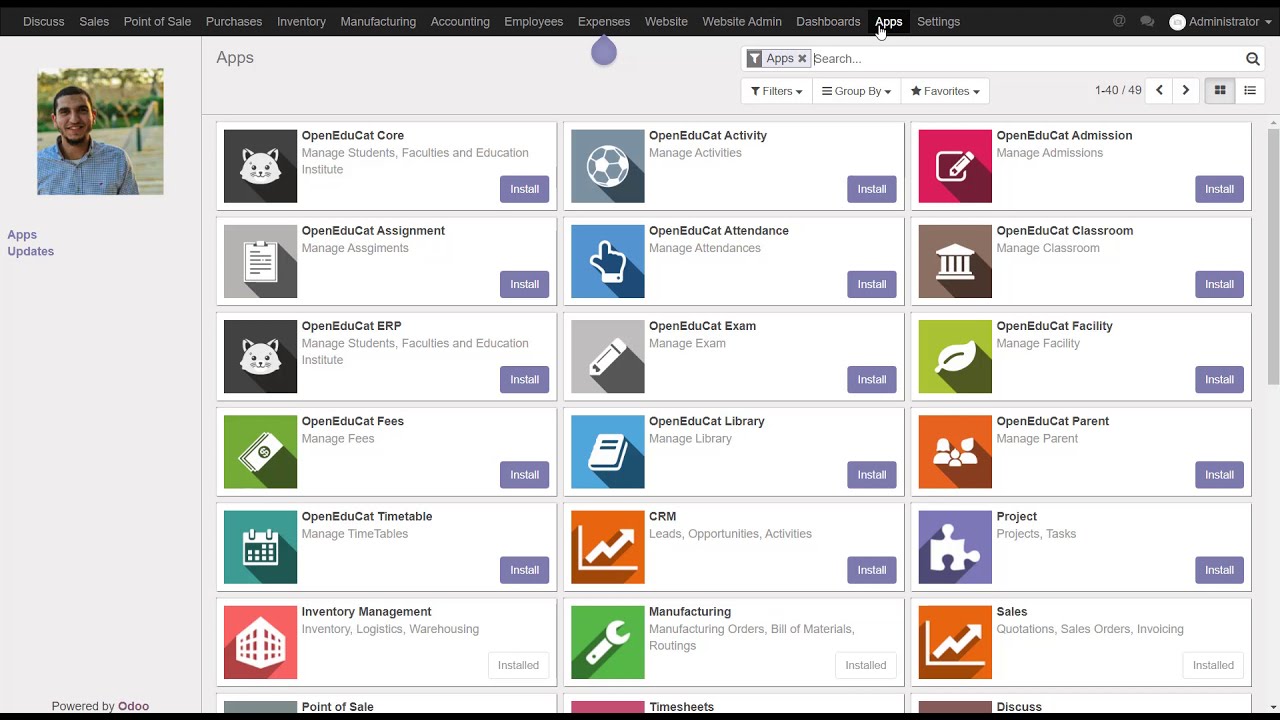Viewport: 1280px width, 720px height.
Task: Click the OpenEduCat Core cat icon
Action: (260, 166)
